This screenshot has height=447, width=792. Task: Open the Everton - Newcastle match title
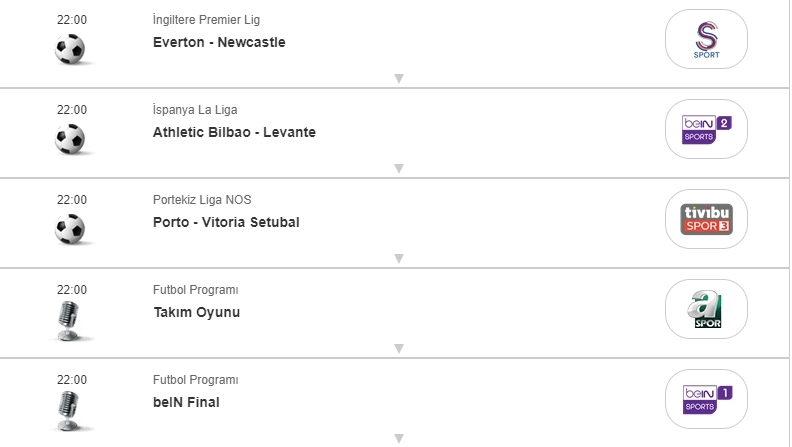pos(219,42)
